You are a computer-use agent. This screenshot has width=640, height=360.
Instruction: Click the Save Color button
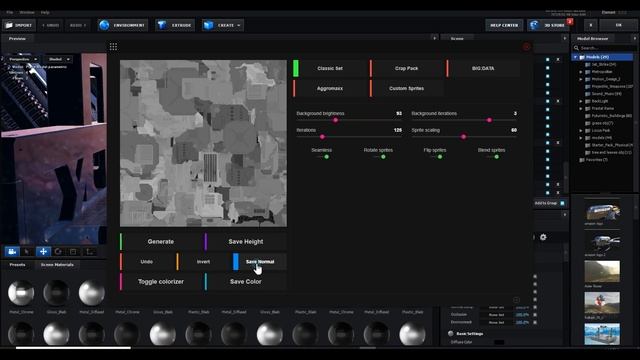(x=246, y=282)
